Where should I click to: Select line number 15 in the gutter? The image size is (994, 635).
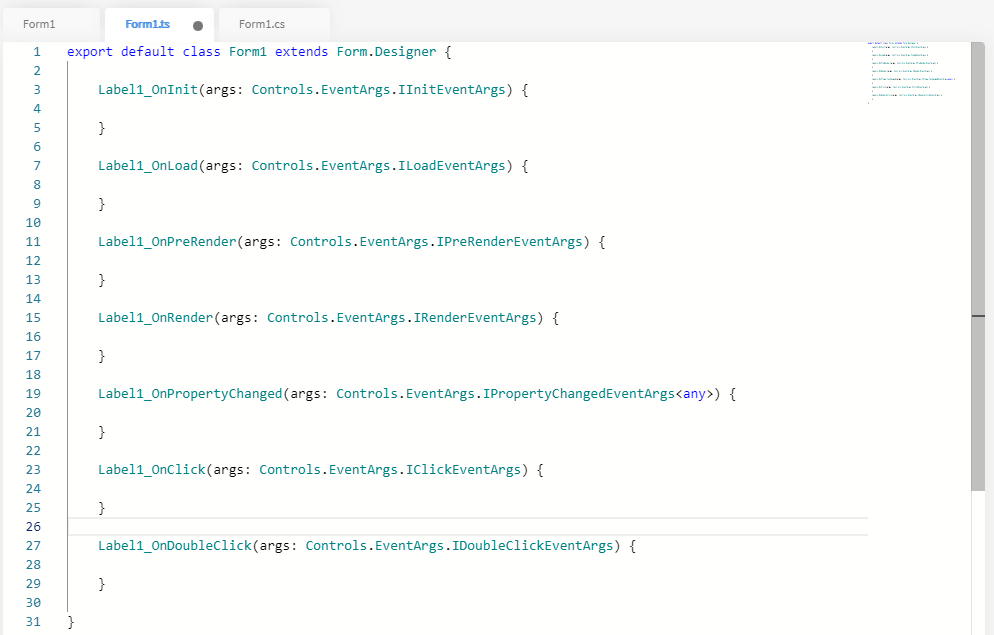[33, 318]
